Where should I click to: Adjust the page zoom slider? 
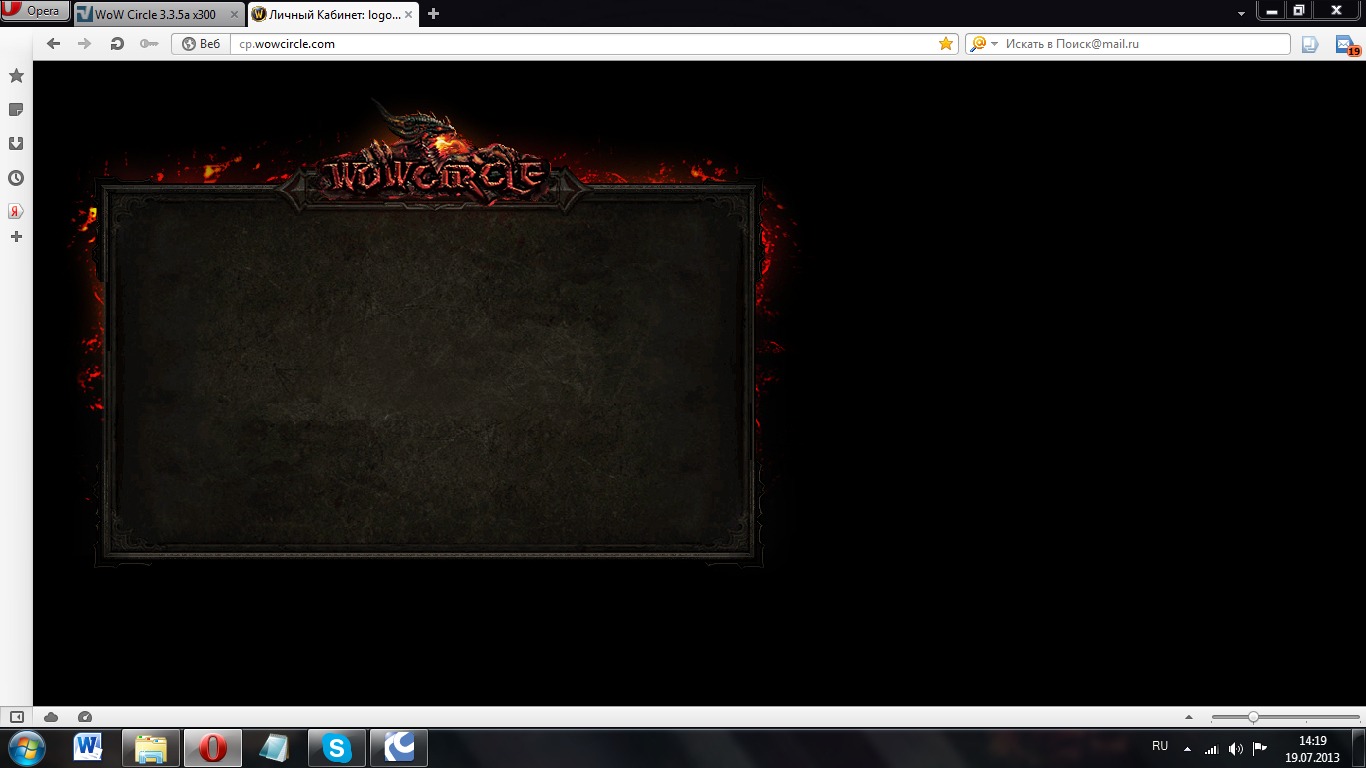click(x=1285, y=717)
